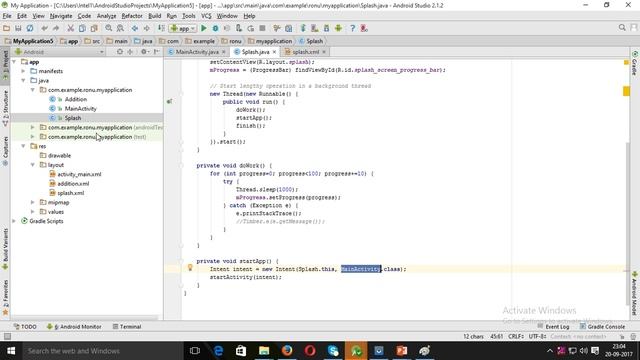
Task: Open the Android project view dropdown
Action: click(59, 52)
